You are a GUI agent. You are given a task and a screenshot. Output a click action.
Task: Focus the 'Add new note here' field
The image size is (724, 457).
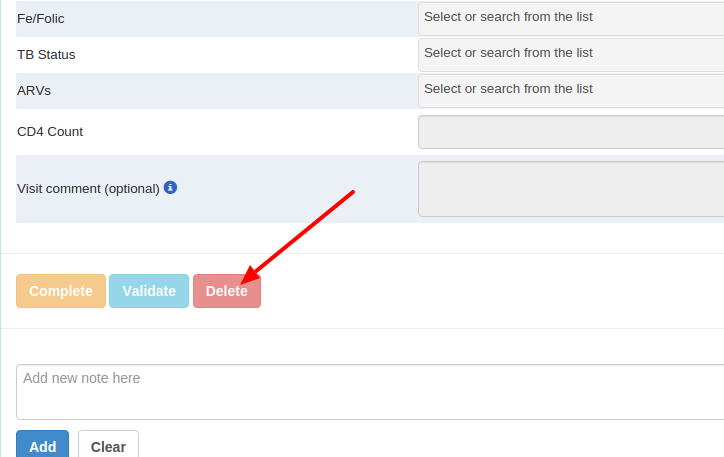(x=370, y=391)
